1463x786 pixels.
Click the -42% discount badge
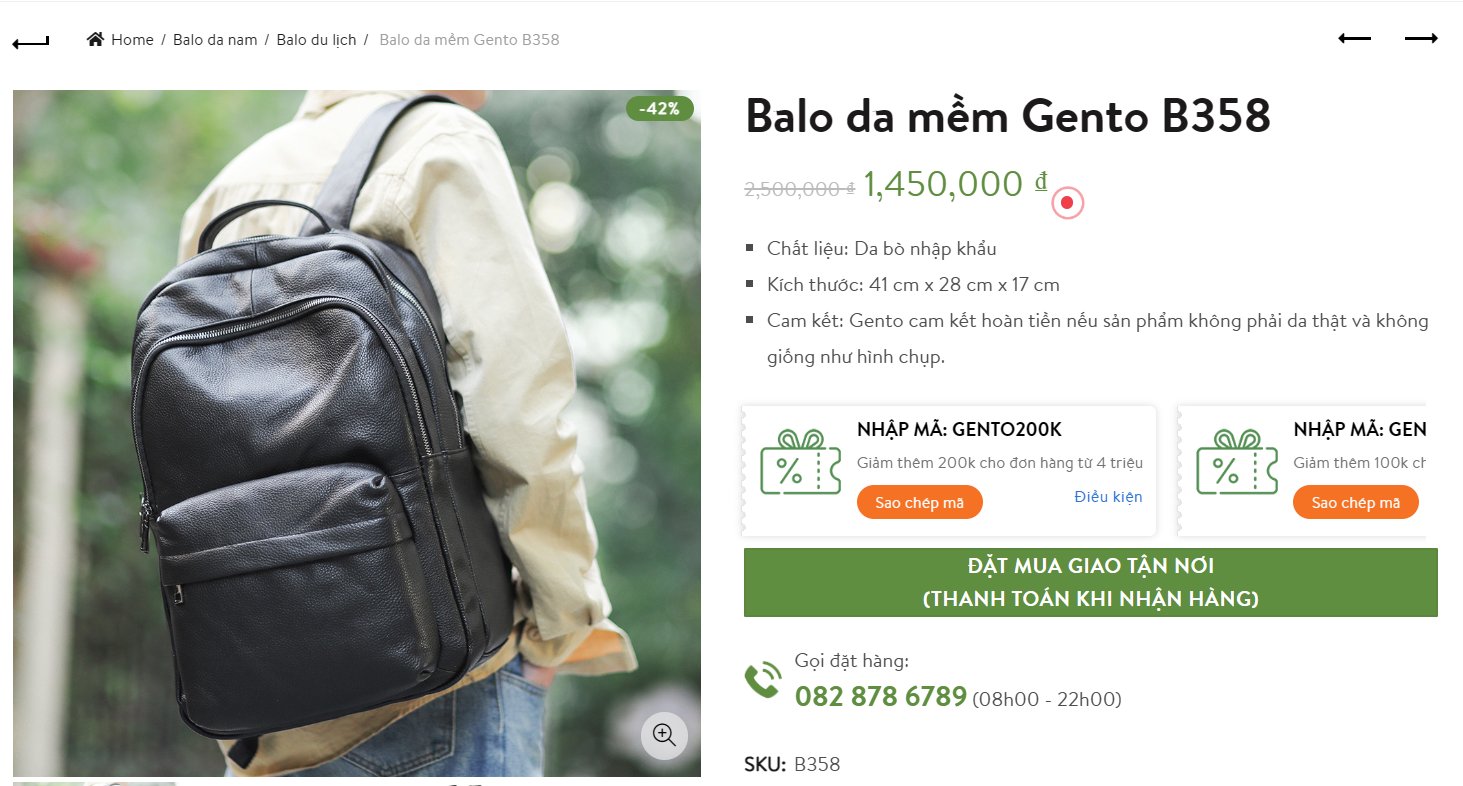click(x=660, y=108)
